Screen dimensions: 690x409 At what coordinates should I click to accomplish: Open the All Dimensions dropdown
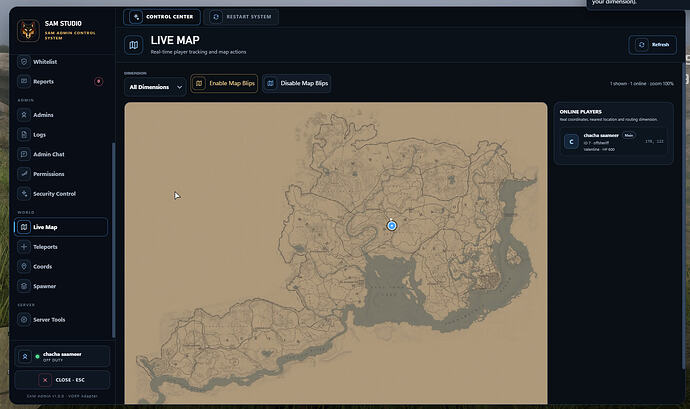[x=155, y=87]
